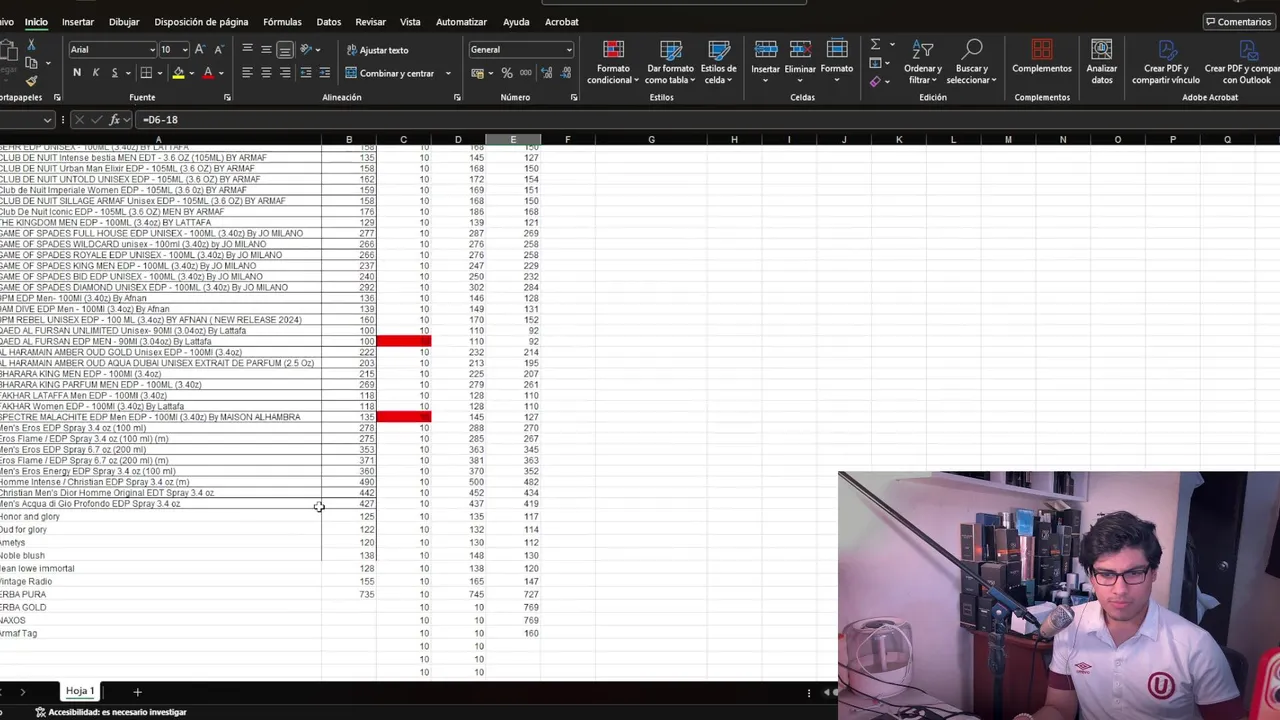This screenshot has width=1280, height=720.
Task: Align text to top
Action: 247,49
